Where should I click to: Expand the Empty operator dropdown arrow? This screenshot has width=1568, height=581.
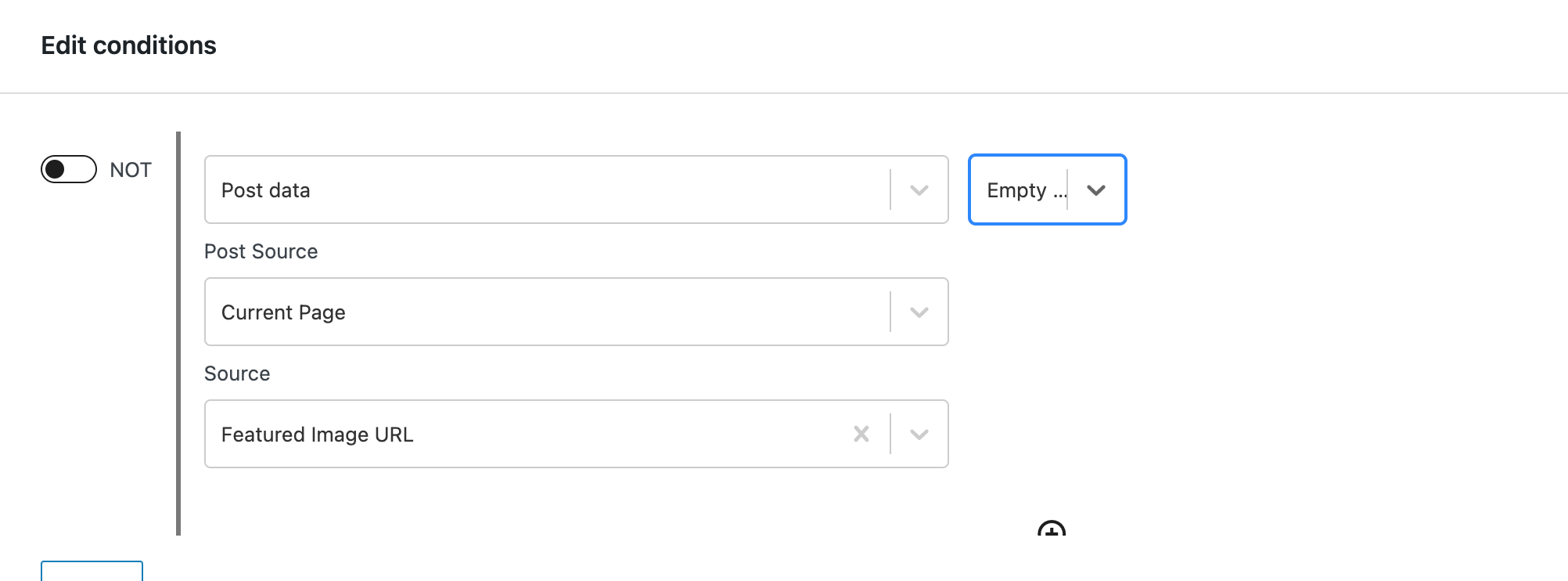(x=1096, y=190)
